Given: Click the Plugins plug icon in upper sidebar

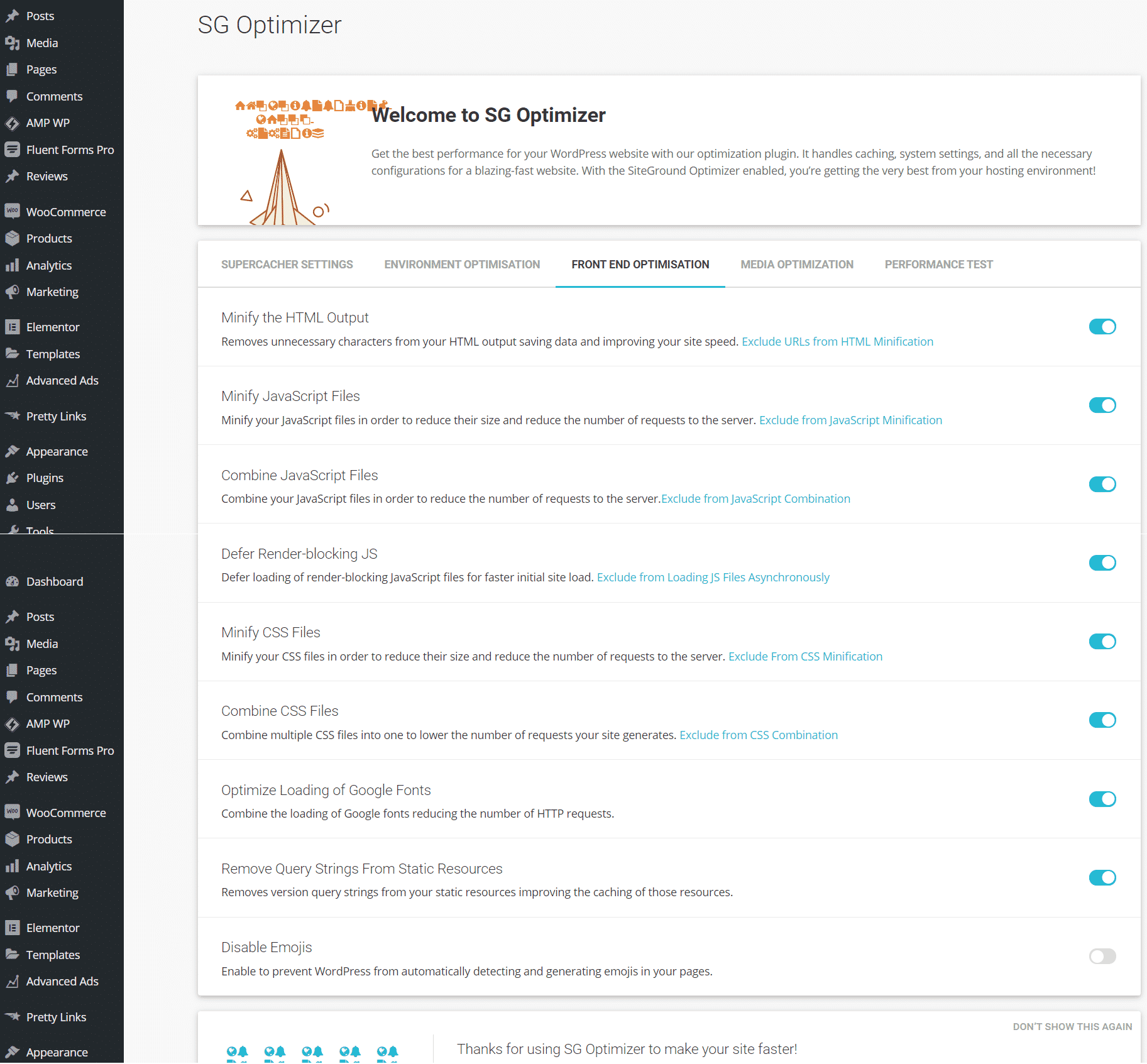Looking at the screenshot, I should 12,478.
